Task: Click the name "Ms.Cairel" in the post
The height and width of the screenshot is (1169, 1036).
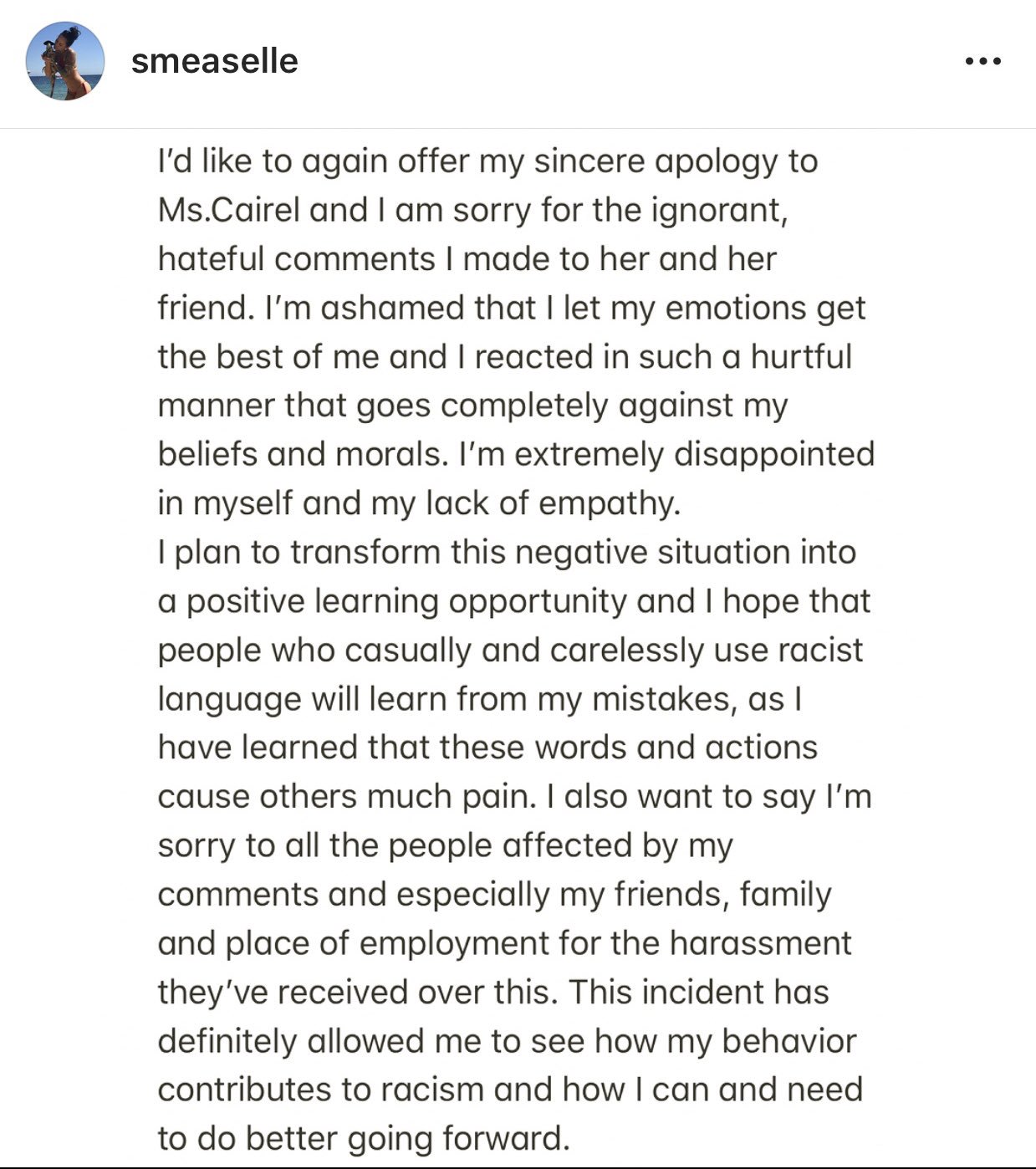Action: tap(228, 210)
